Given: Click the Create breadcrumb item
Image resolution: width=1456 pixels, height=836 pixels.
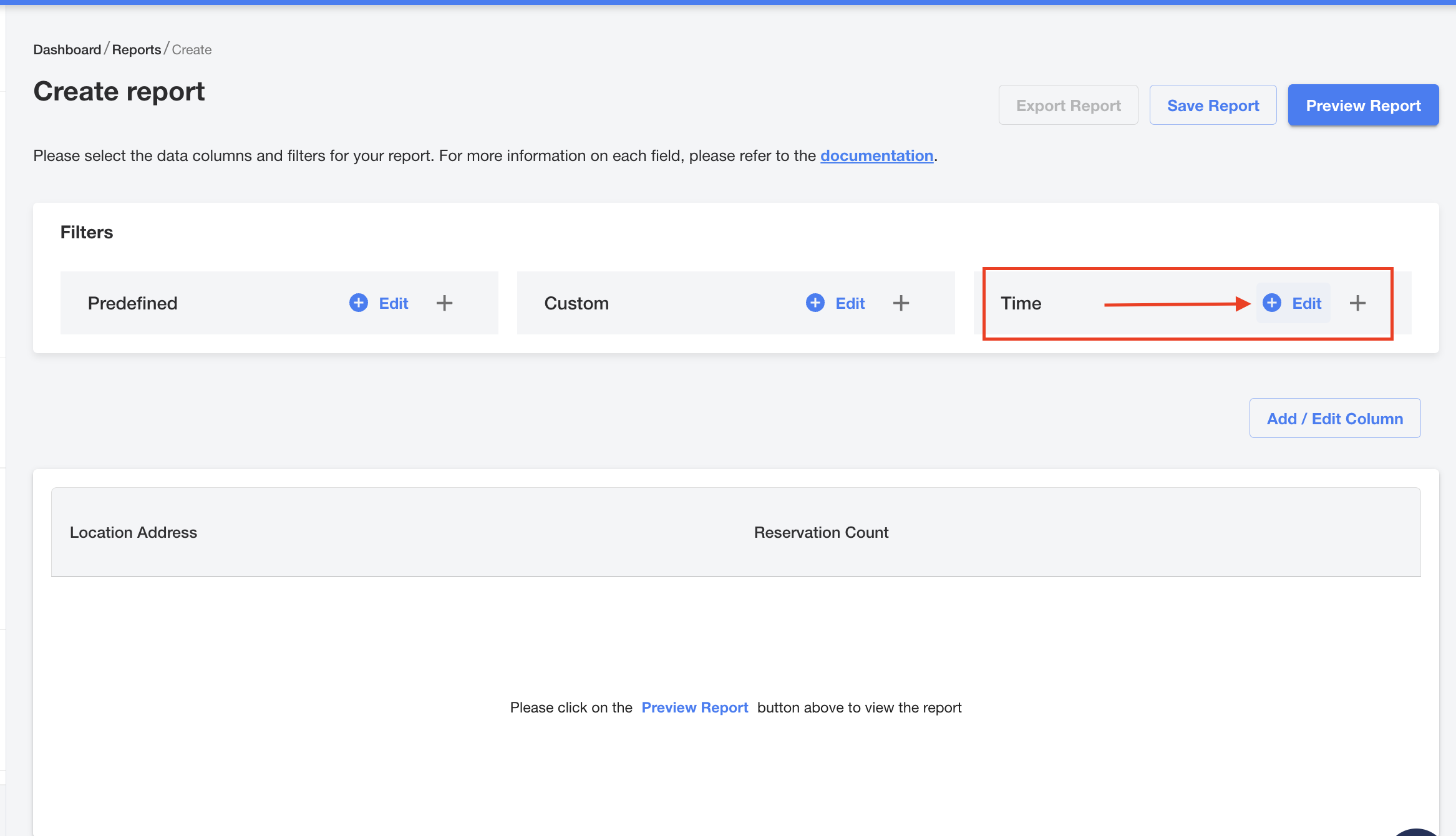Looking at the screenshot, I should pyautogui.click(x=192, y=49).
